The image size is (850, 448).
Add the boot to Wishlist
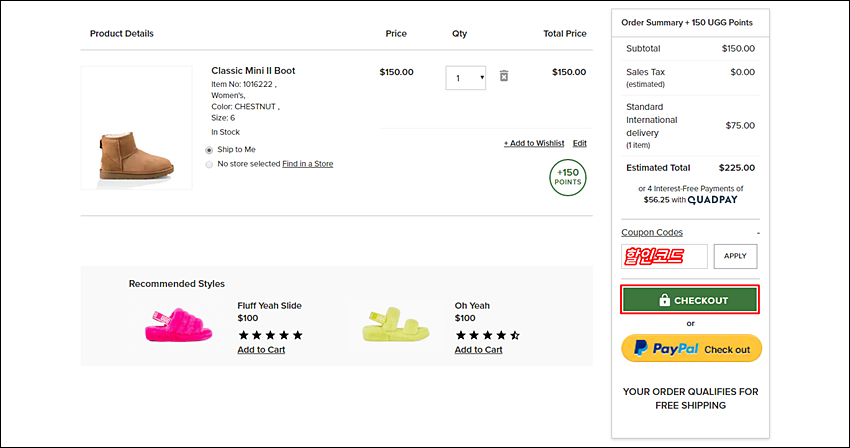534,143
